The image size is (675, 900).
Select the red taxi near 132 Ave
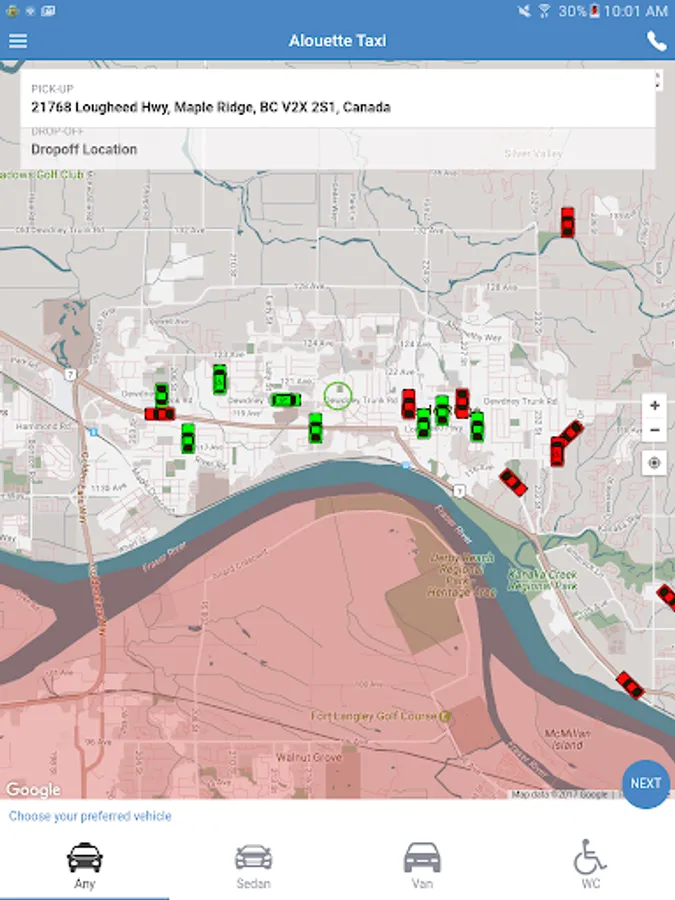click(567, 222)
